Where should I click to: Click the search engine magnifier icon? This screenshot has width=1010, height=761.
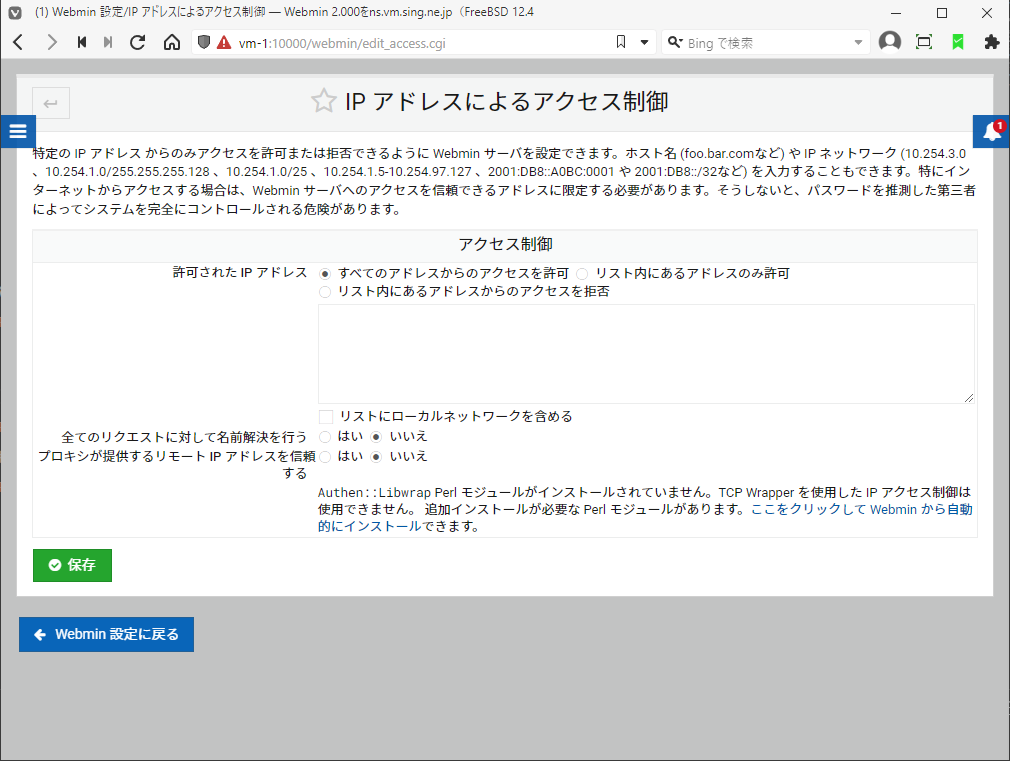675,43
